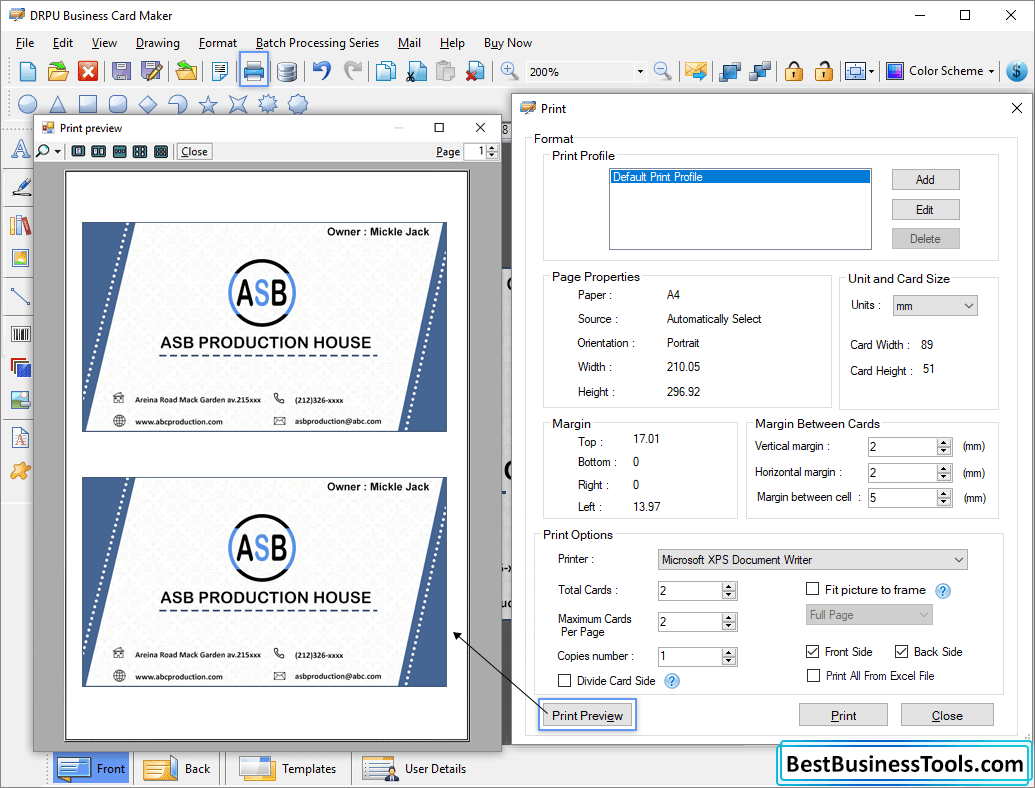Click the red X close-document toolbar icon
1035x788 pixels.
[88, 71]
